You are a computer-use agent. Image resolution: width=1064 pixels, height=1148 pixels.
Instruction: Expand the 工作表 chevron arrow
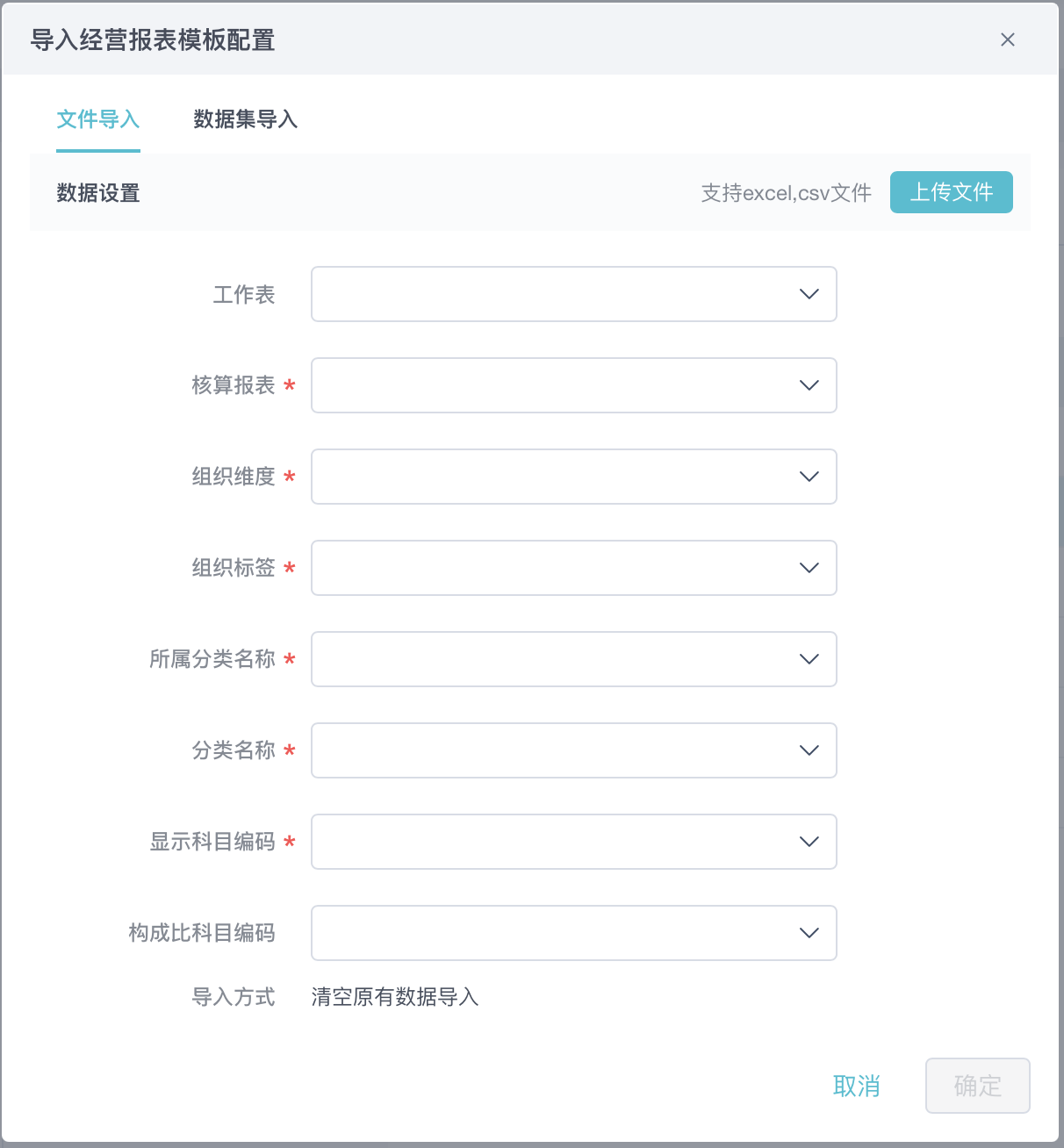coord(809,294)
